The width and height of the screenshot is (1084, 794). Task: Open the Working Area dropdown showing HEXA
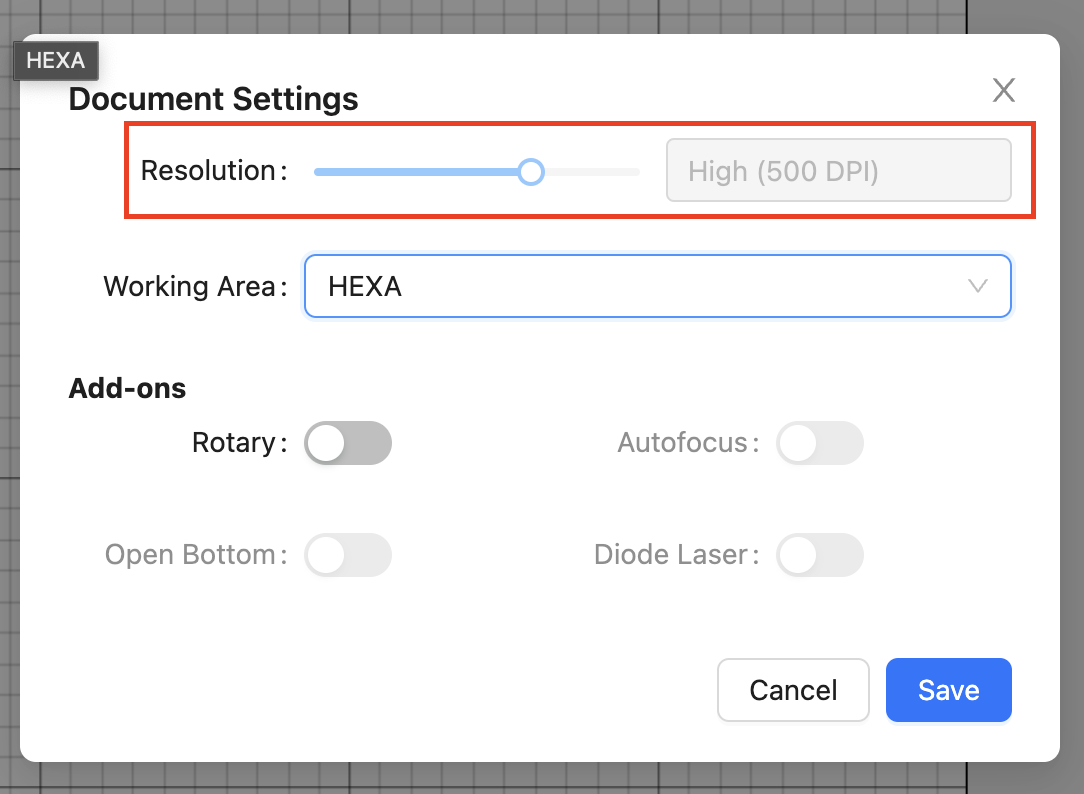coord(640,286)
